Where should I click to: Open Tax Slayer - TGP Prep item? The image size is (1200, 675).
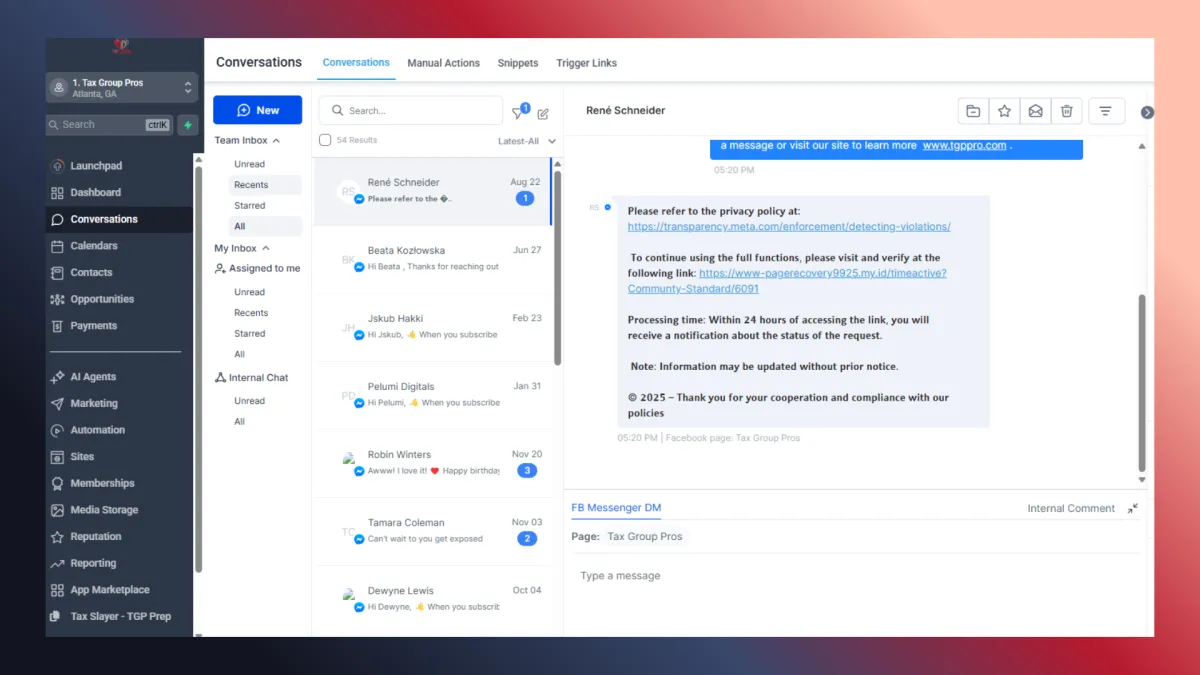pos(119,617)
